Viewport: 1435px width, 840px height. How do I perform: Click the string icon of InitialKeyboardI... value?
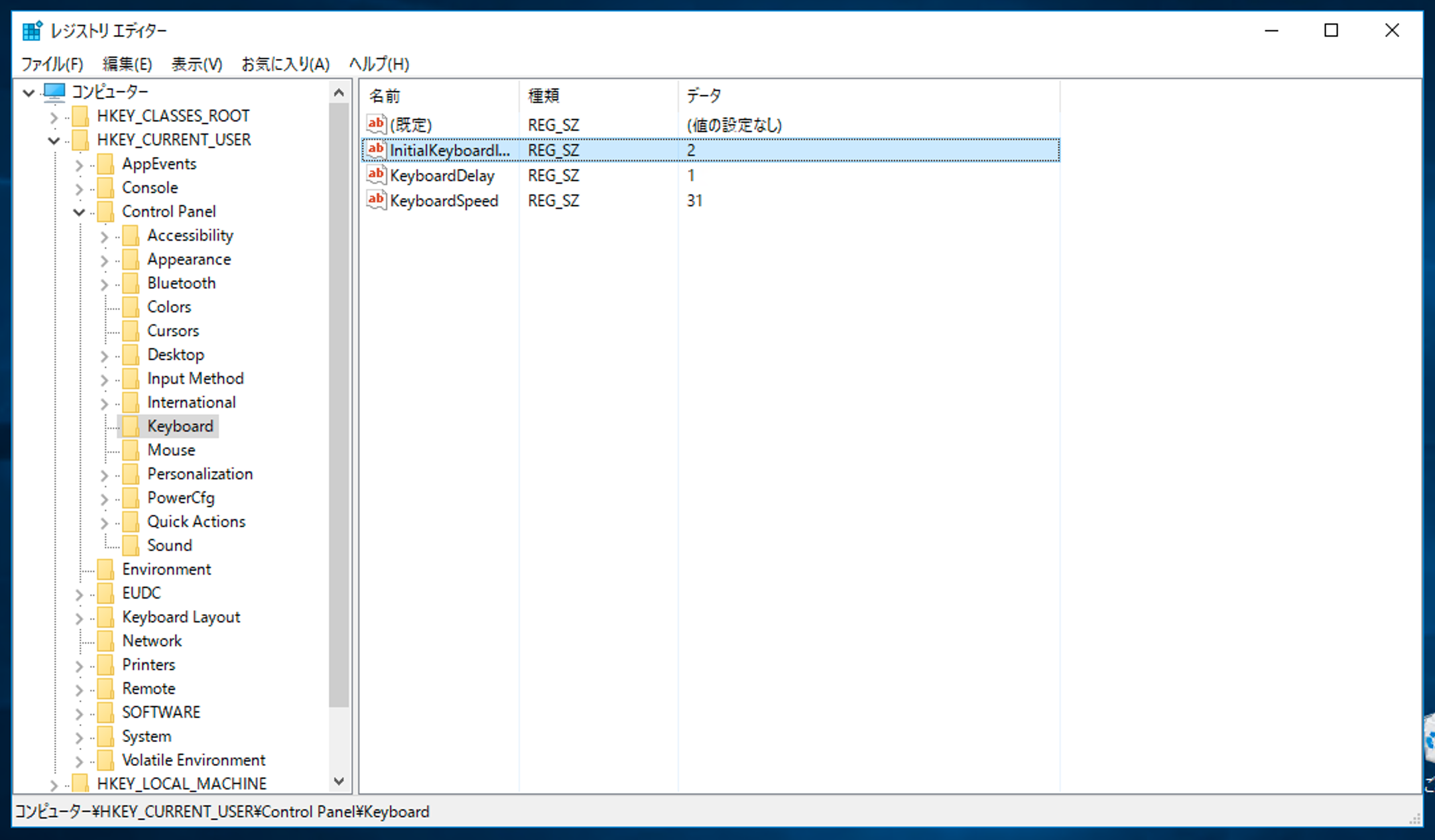click(376, 150)
